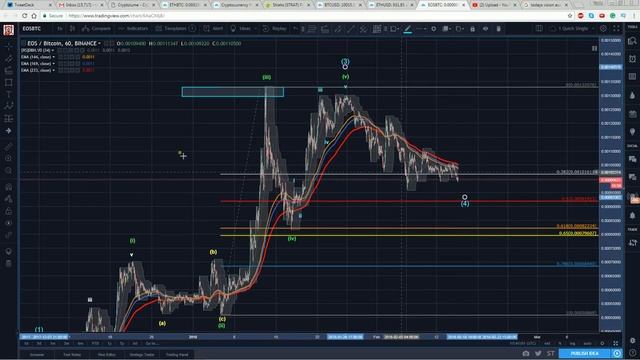Image resolution: width=640 pixels, height=360 pixels.
Task: Open the line style dropdown in floating toolbar
Action: point(421,29)
